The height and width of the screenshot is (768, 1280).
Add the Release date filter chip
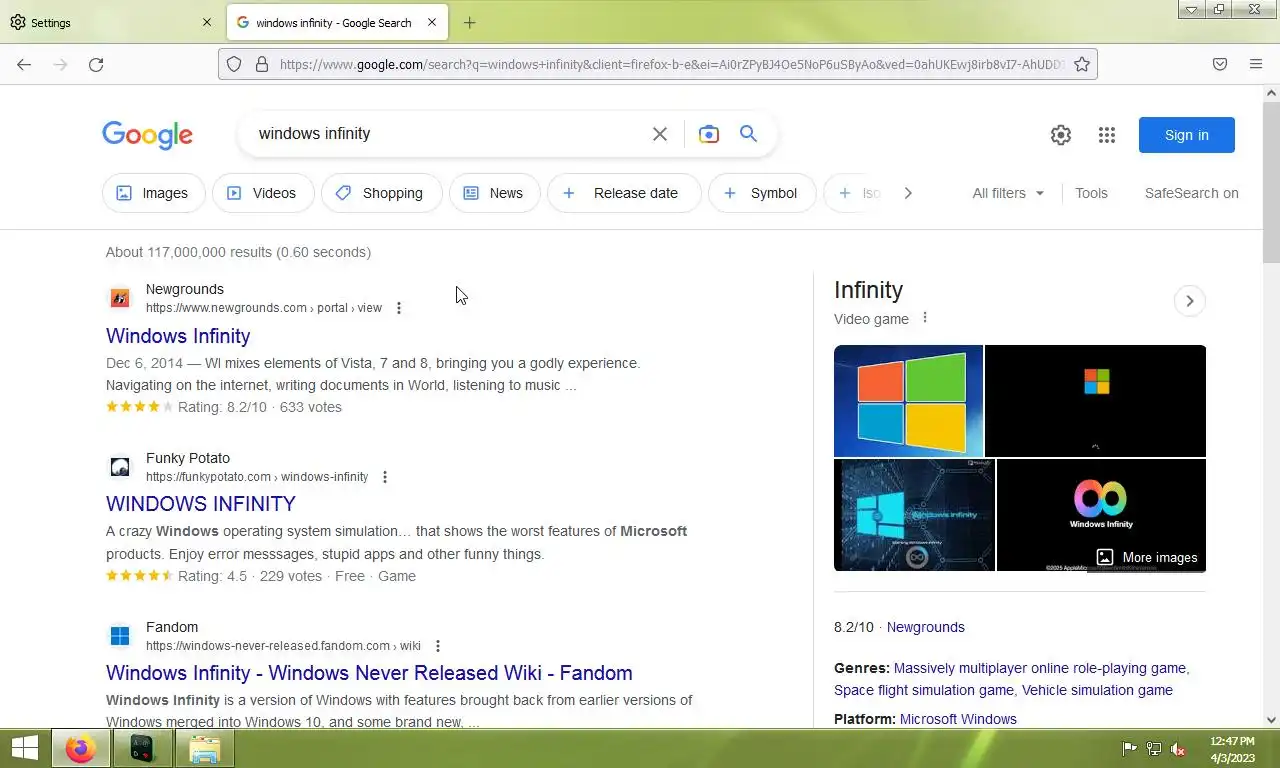[x=623, y=193]
